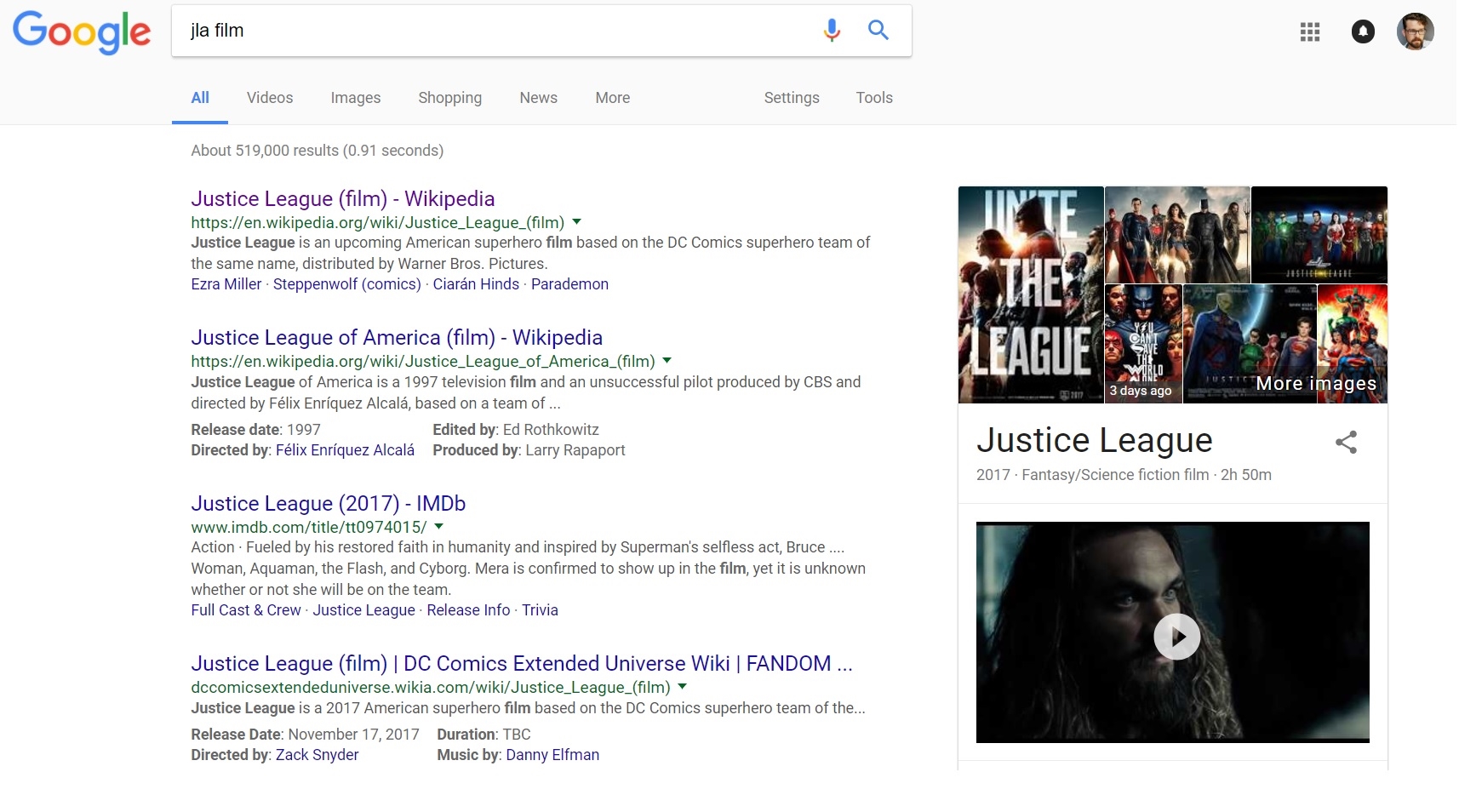Screen dimensions: 1459x812
Task: Open search Tools
Action: [x=874, y=98]
